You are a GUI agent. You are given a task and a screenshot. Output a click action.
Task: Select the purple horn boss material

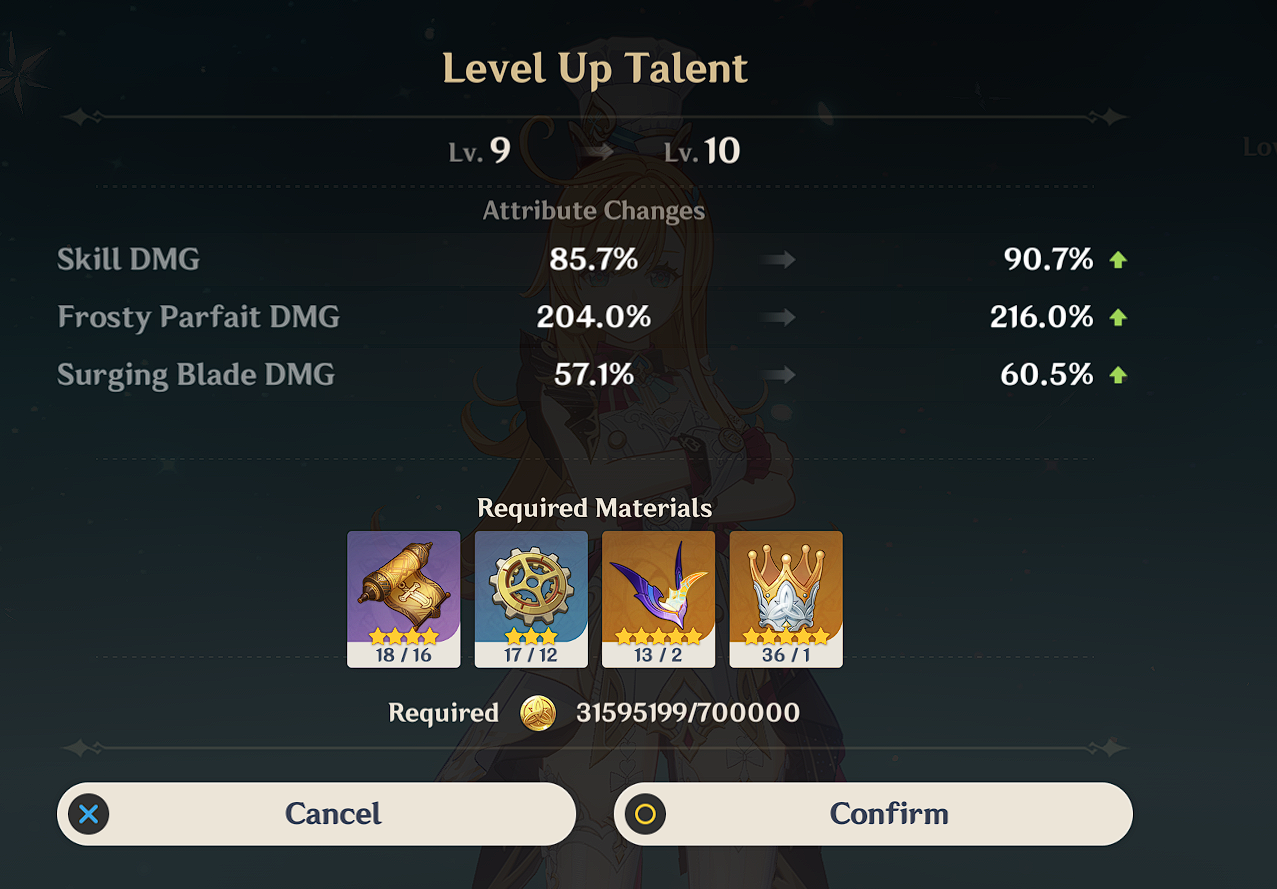[x=658, y=598]
